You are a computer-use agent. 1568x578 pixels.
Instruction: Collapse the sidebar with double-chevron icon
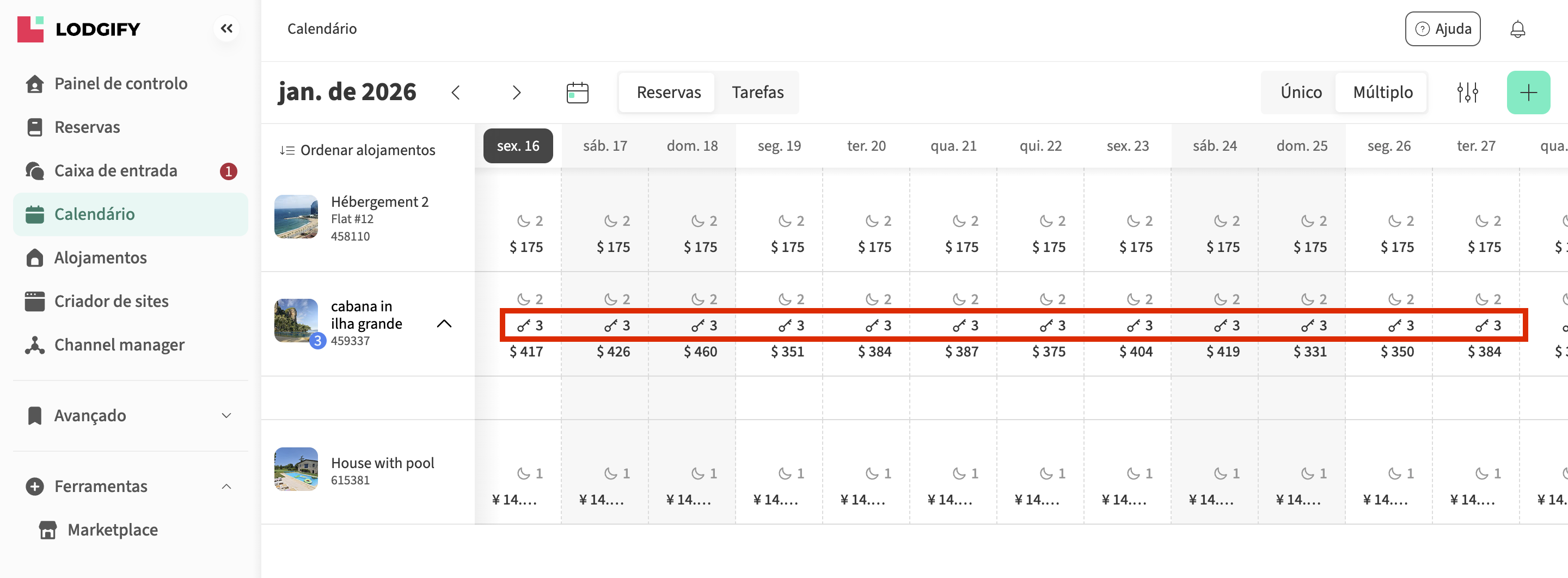click(x=226, y=29)
